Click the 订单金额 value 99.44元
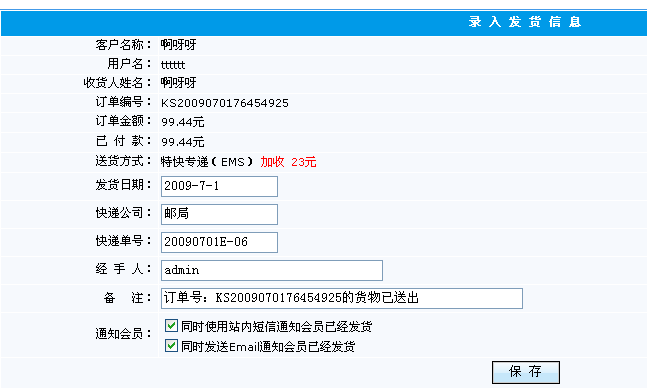Screen dimensions: 647x388 pos(182,122)
